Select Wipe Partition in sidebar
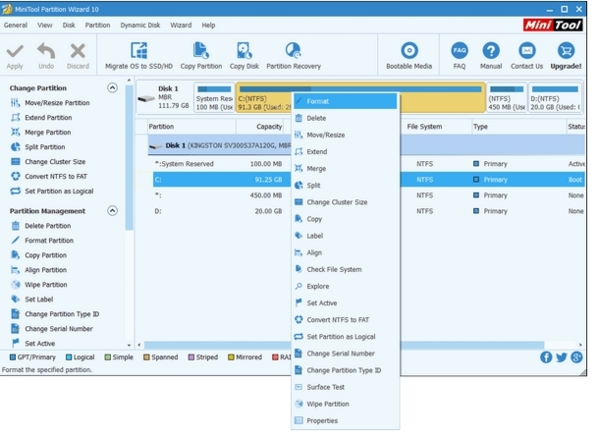Viewport: 599px width, 438px height. (x=39, y=284)
